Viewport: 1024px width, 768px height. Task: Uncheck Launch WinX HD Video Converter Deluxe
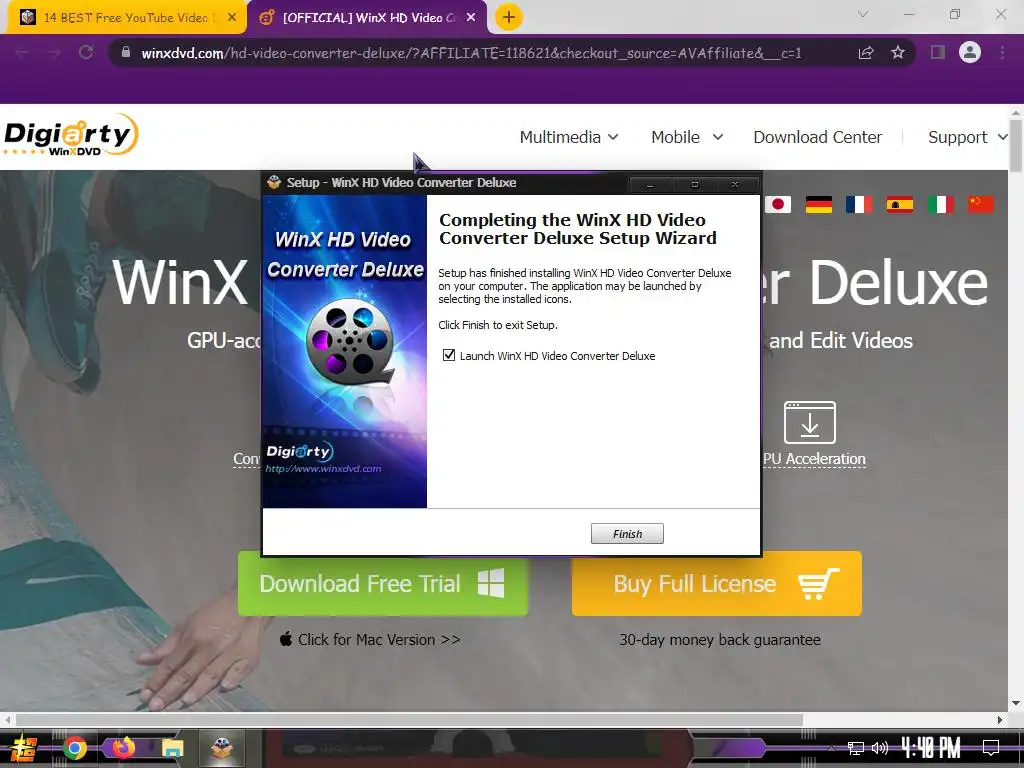click(449, 355)
